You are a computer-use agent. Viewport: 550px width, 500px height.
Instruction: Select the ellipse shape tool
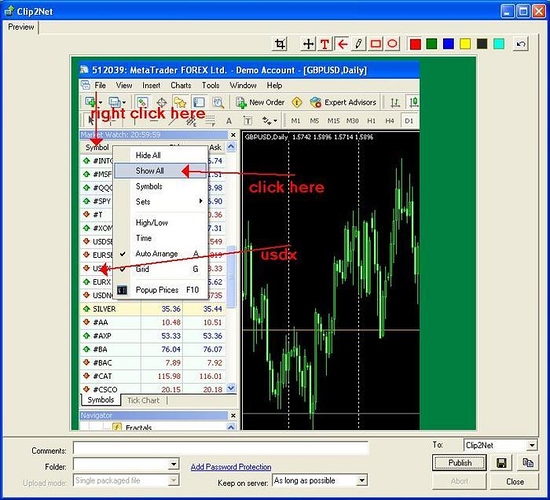pyautogui.click(x=392, y=44)
